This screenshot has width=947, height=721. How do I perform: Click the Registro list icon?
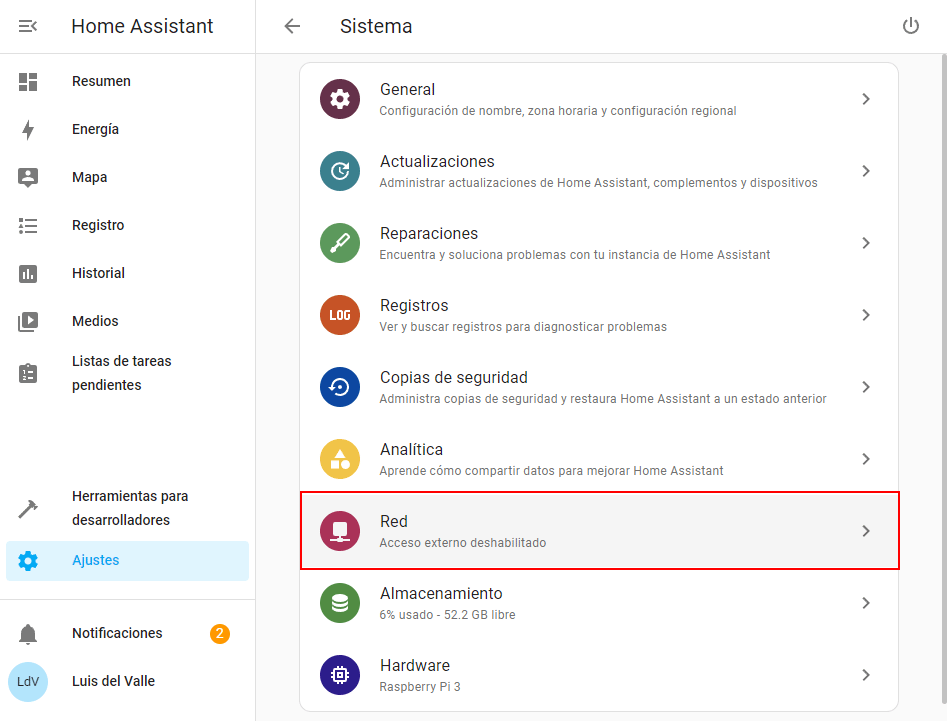[x=28, y=226]
